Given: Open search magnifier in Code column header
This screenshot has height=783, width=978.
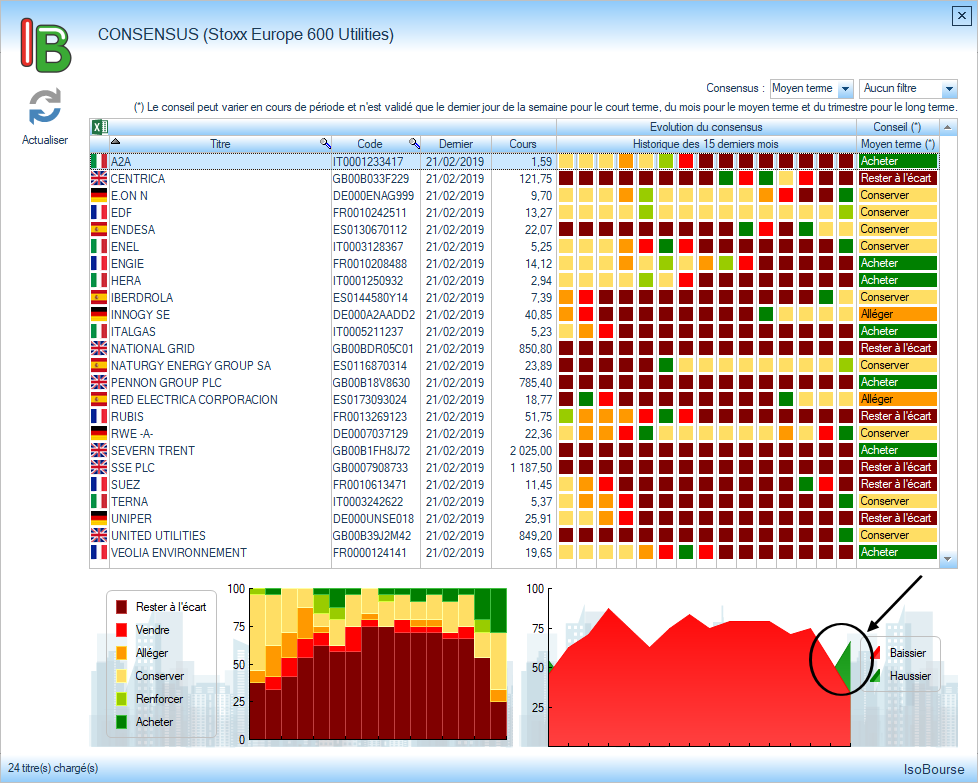Looking at the screenshot, I should tap(414, 143).
